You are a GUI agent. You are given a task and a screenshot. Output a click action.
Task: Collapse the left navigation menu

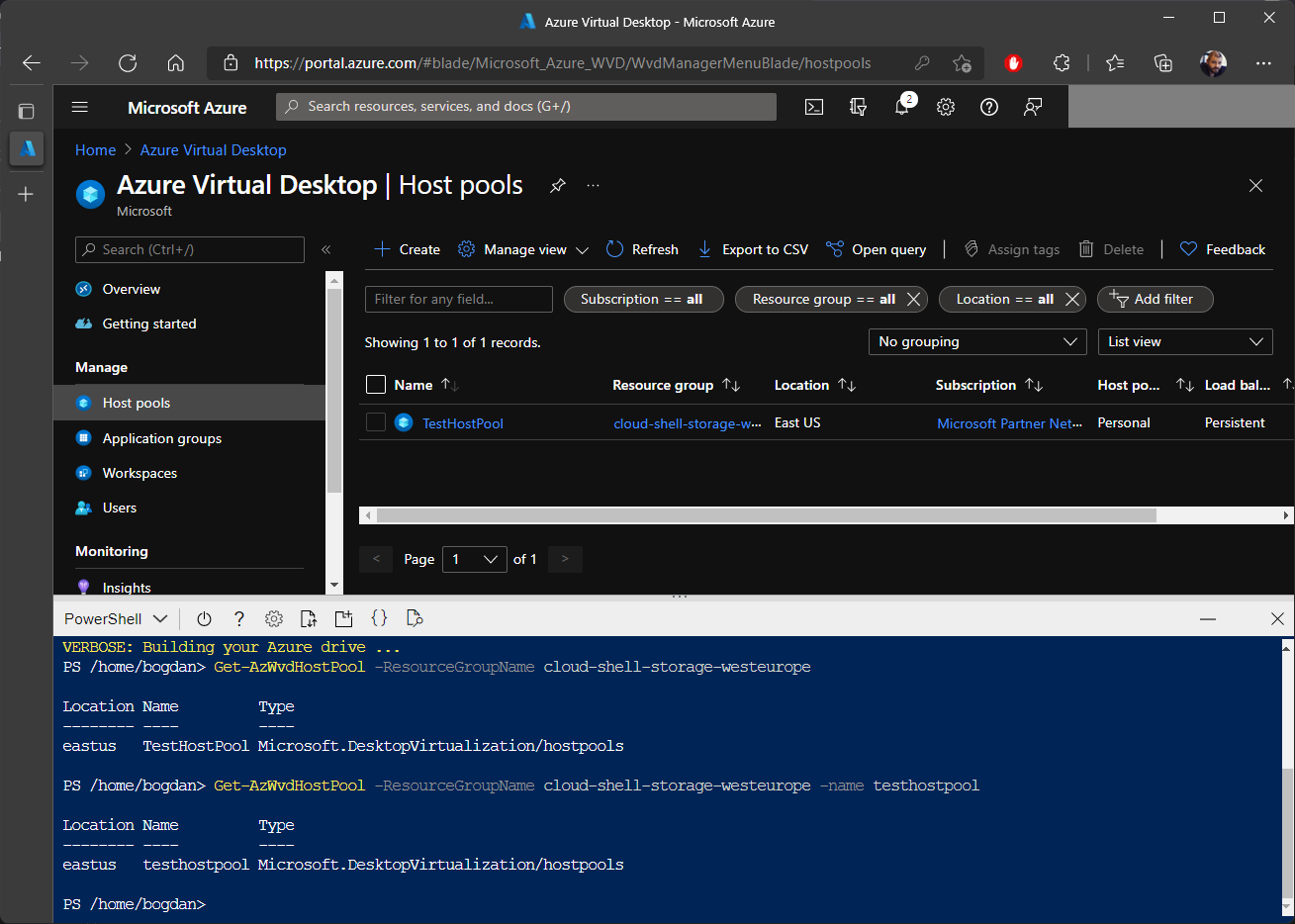coord(325,249)
